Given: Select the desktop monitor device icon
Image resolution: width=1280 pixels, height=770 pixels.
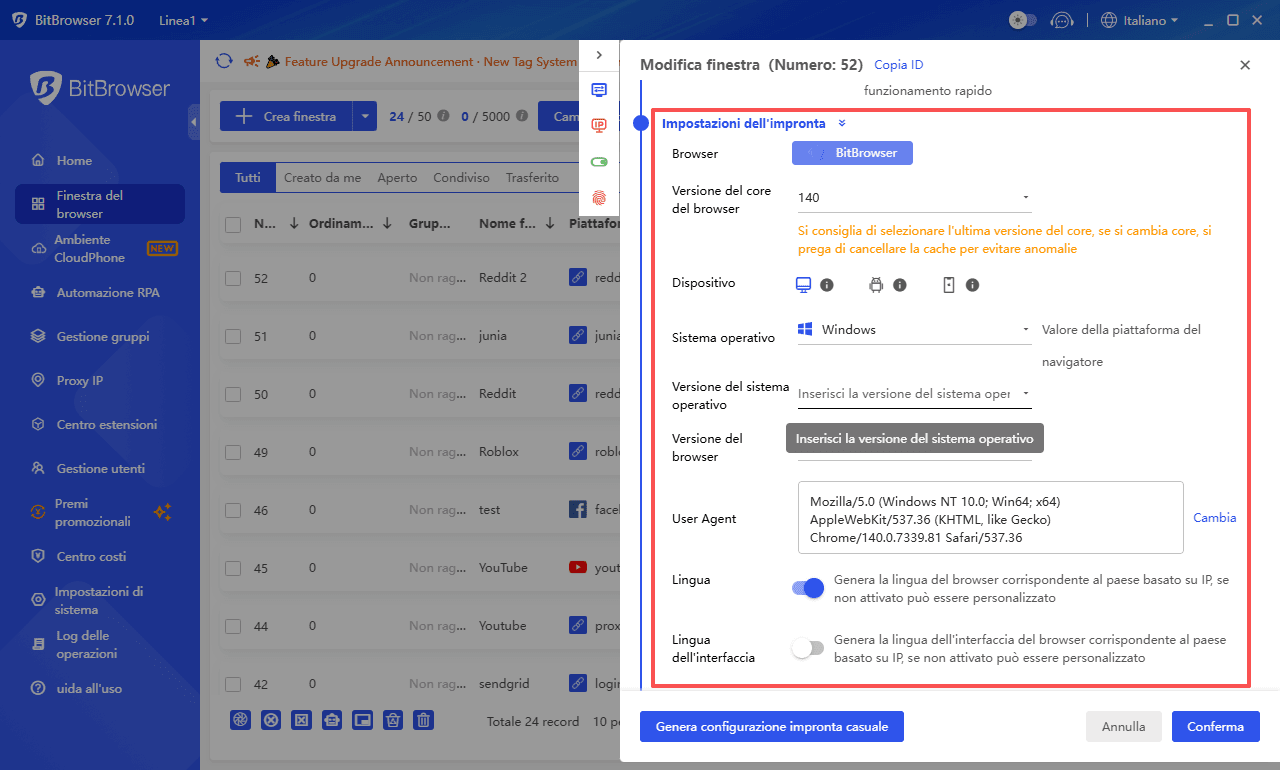Looking at the screenshot, I should pos(802,285).
